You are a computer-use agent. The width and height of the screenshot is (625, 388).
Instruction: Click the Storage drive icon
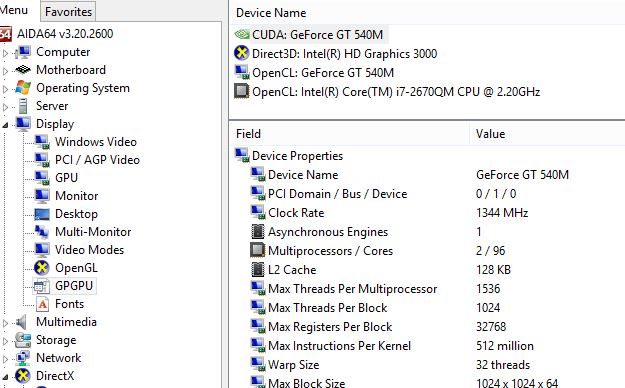23,340
